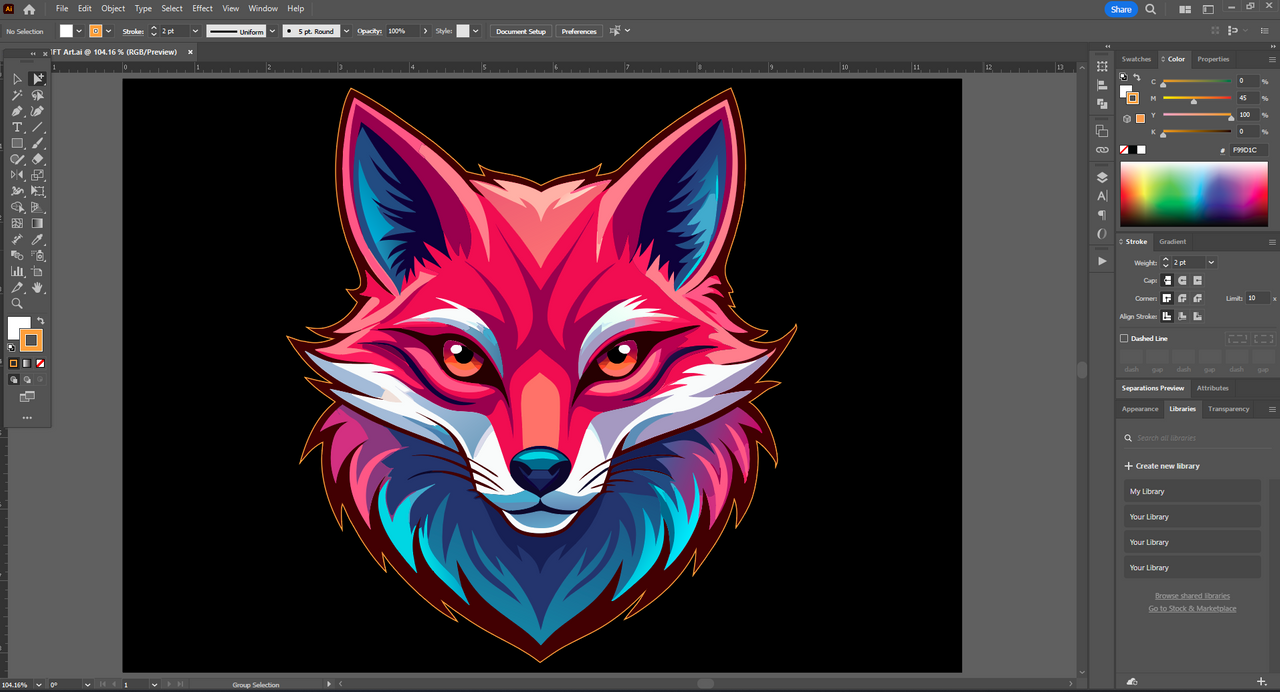Select the Lasso tool

tap(38, 95)
